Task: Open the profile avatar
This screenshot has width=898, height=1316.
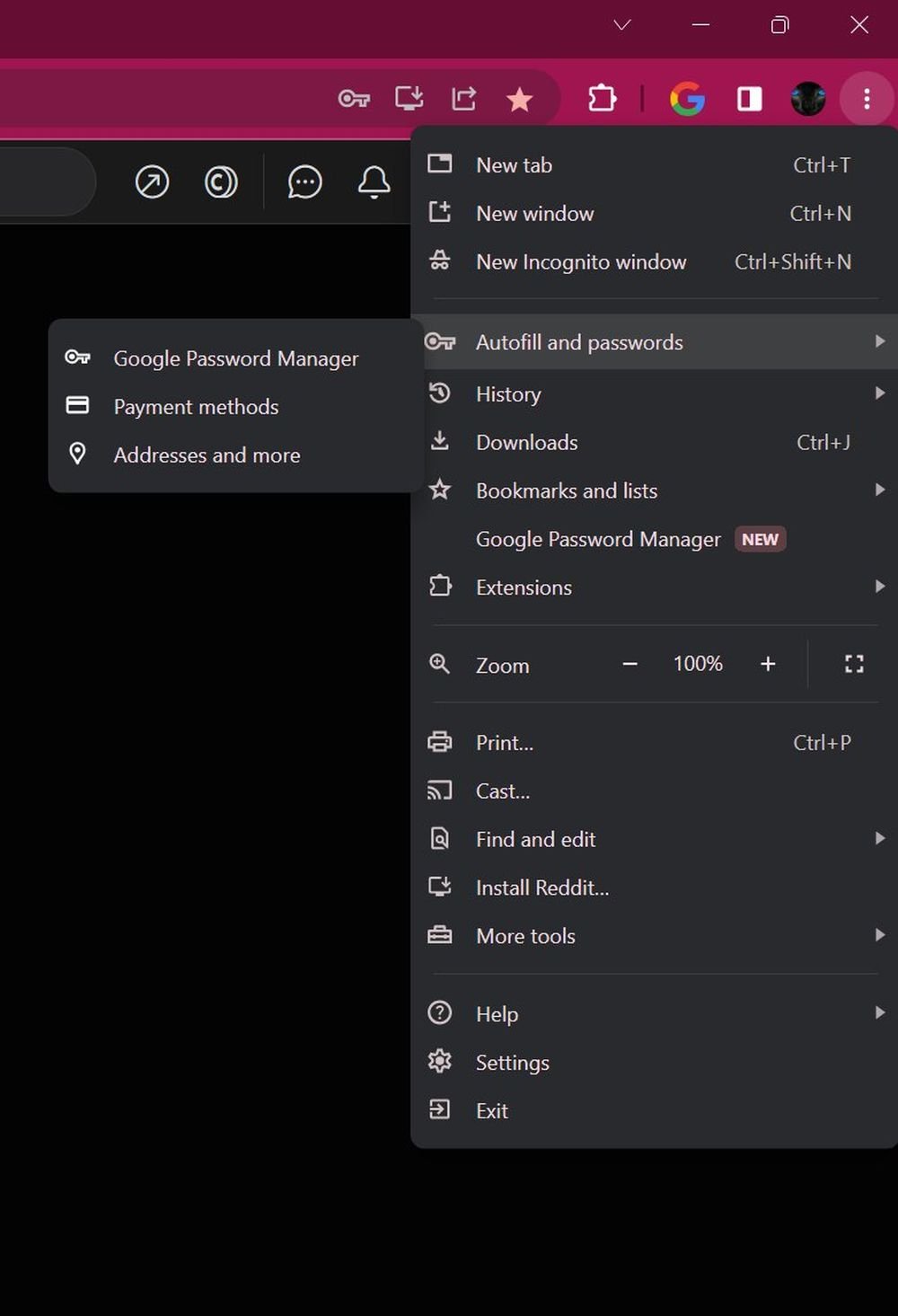Action: point(808,99)
